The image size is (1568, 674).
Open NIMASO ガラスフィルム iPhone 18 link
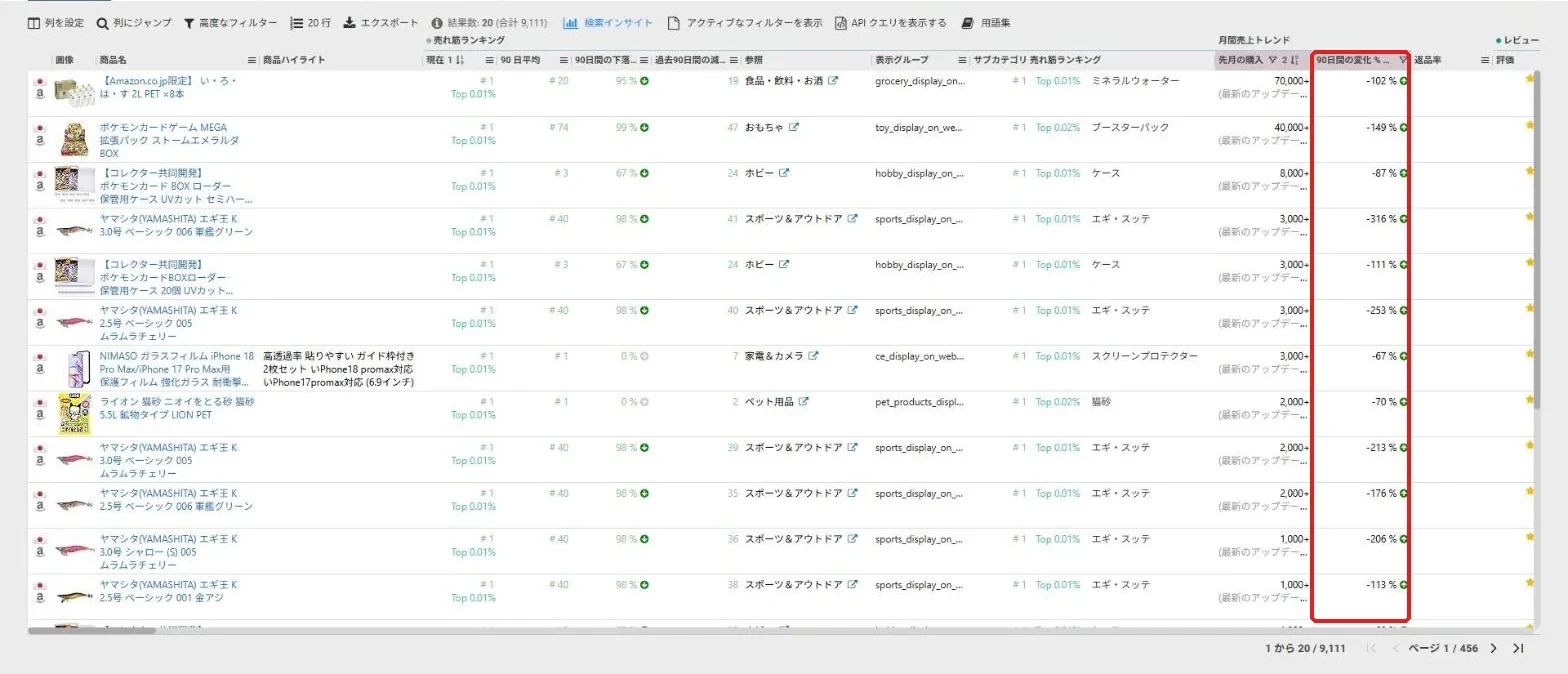pyautogui.click(x=177, y=369)
